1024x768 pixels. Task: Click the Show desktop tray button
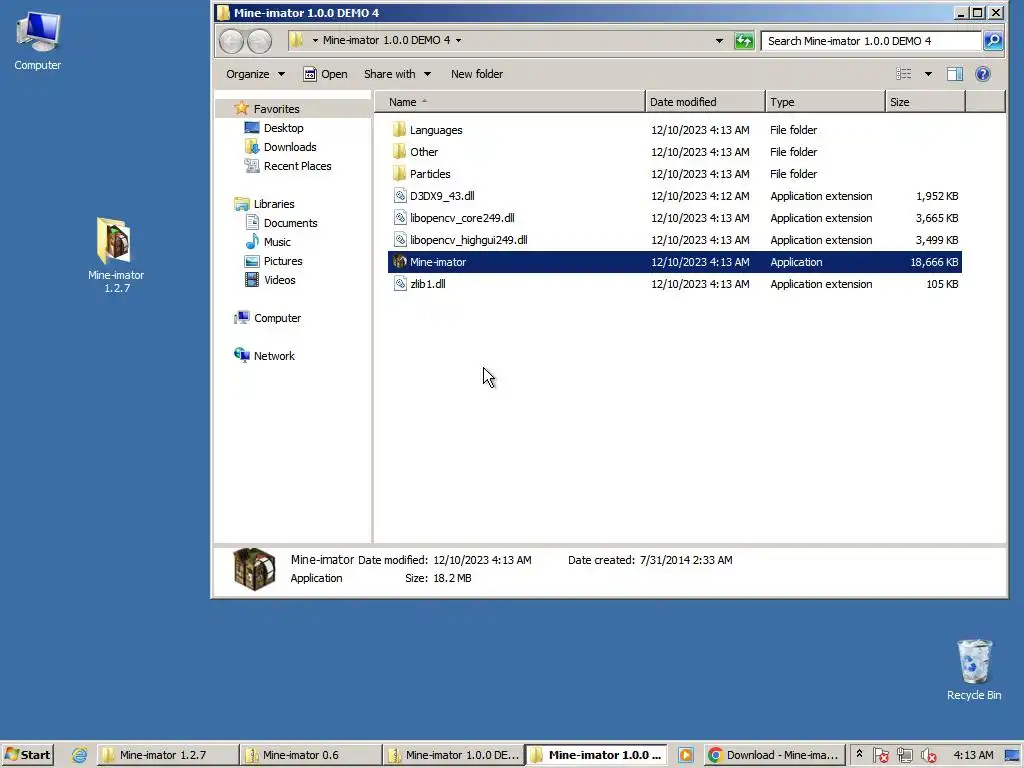pyautogui.click(x=1013, y=755)
